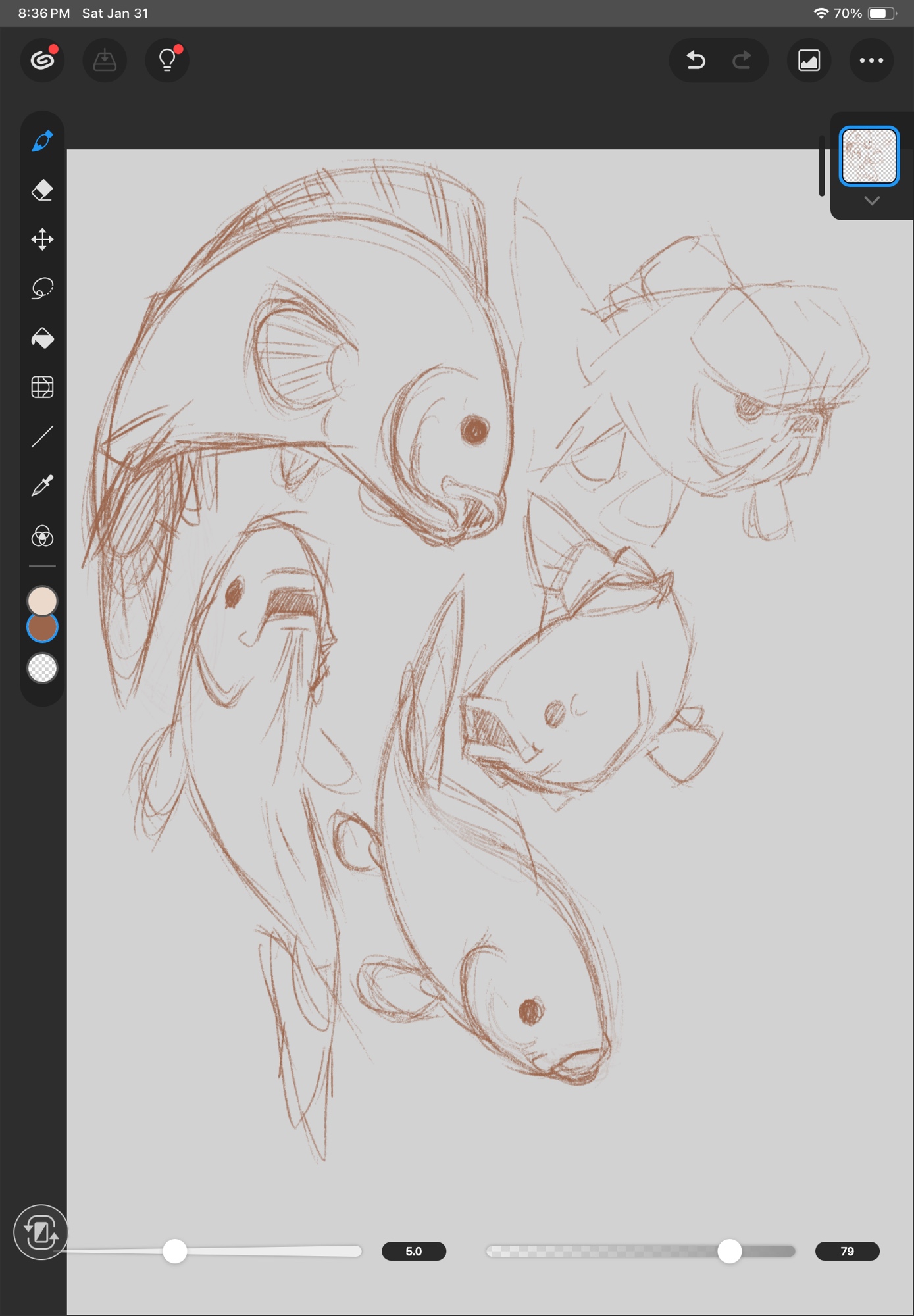
Task: Pick the Eyedropper color sampler
Action: click(42, 486)
